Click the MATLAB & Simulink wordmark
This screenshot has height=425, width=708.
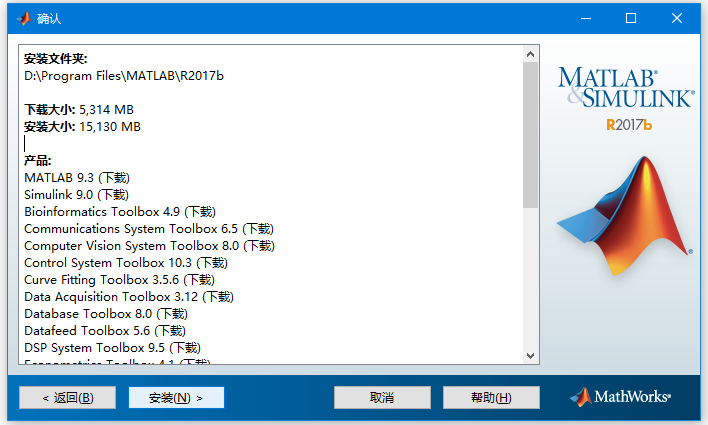point(625,88)
